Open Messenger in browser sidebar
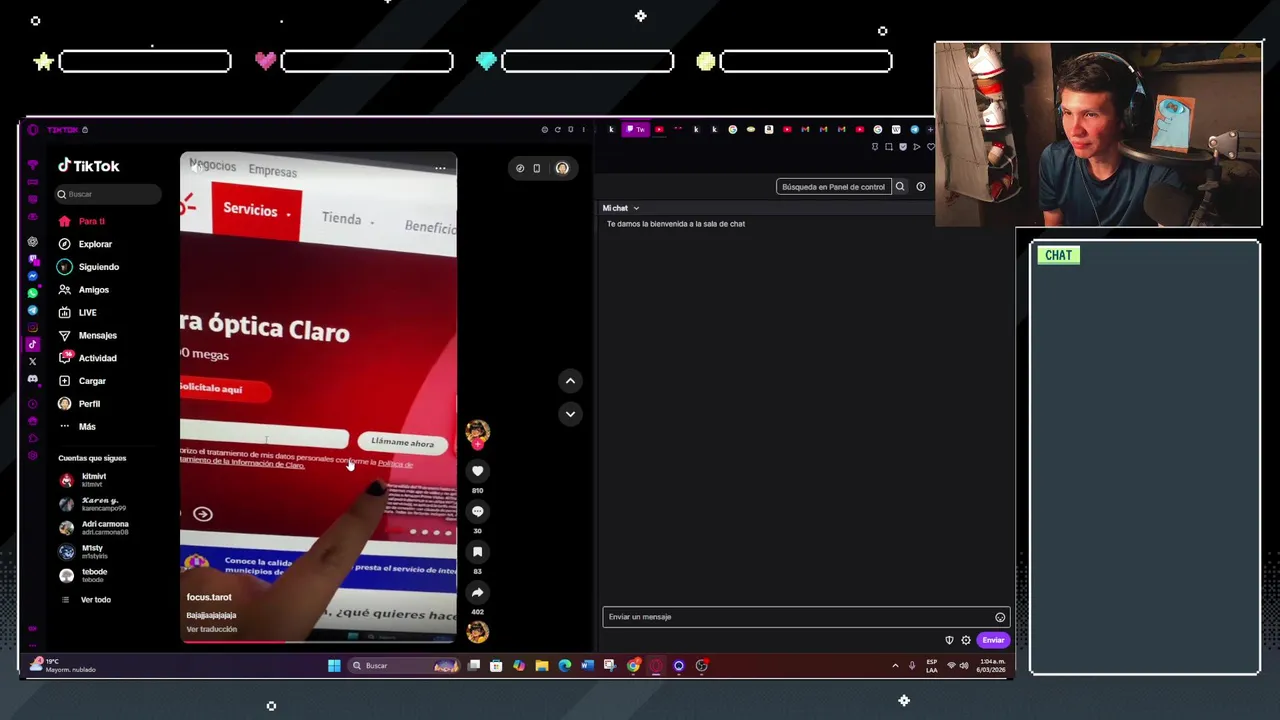 coord(32,276)
